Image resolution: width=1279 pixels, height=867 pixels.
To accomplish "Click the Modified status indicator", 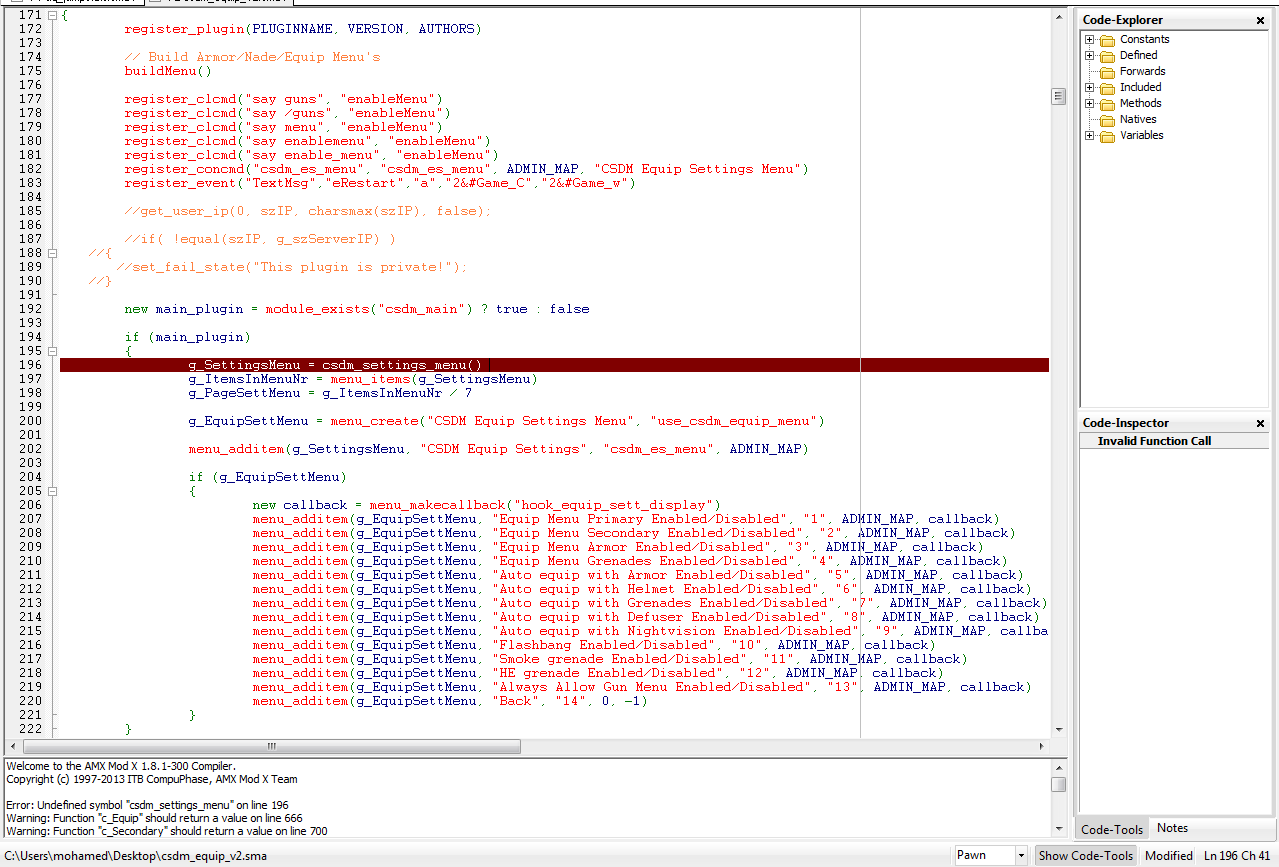I will [1169, 856].
